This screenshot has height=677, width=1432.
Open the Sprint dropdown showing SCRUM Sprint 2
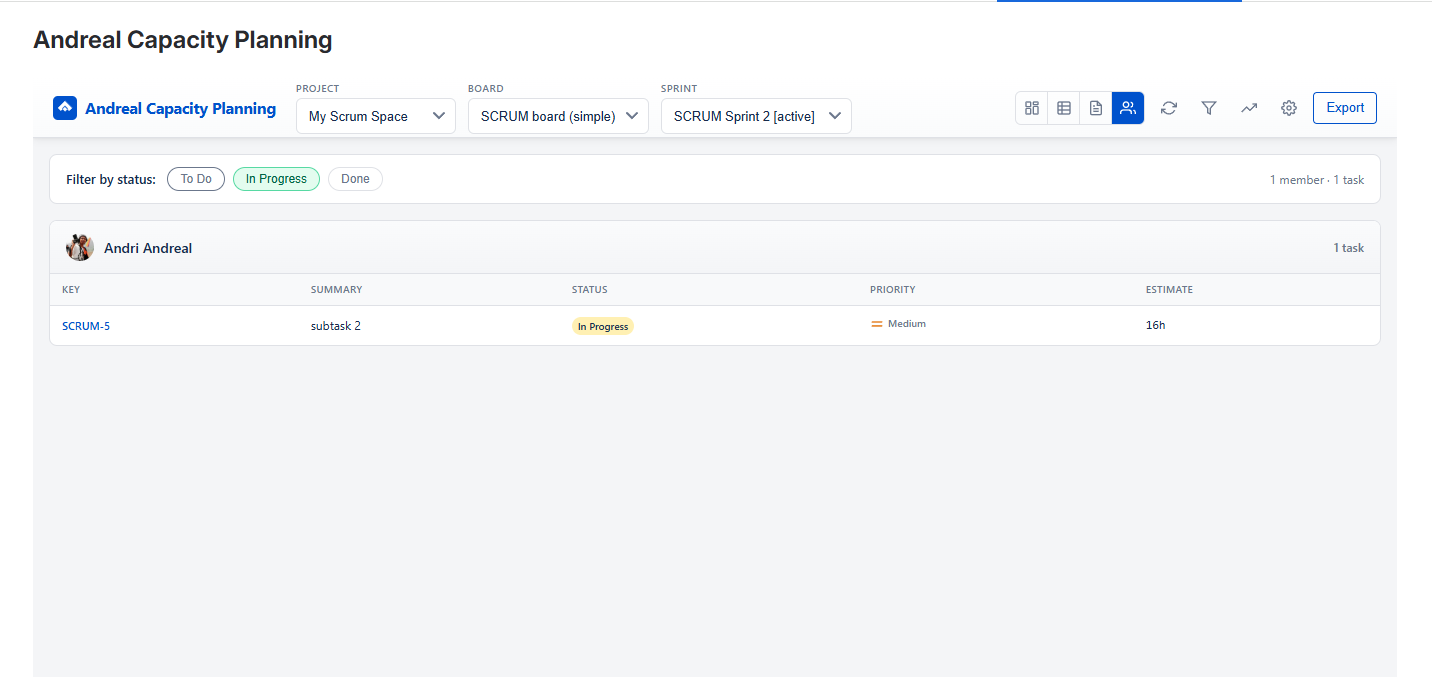pyautogui.click(x=756, y=116)
